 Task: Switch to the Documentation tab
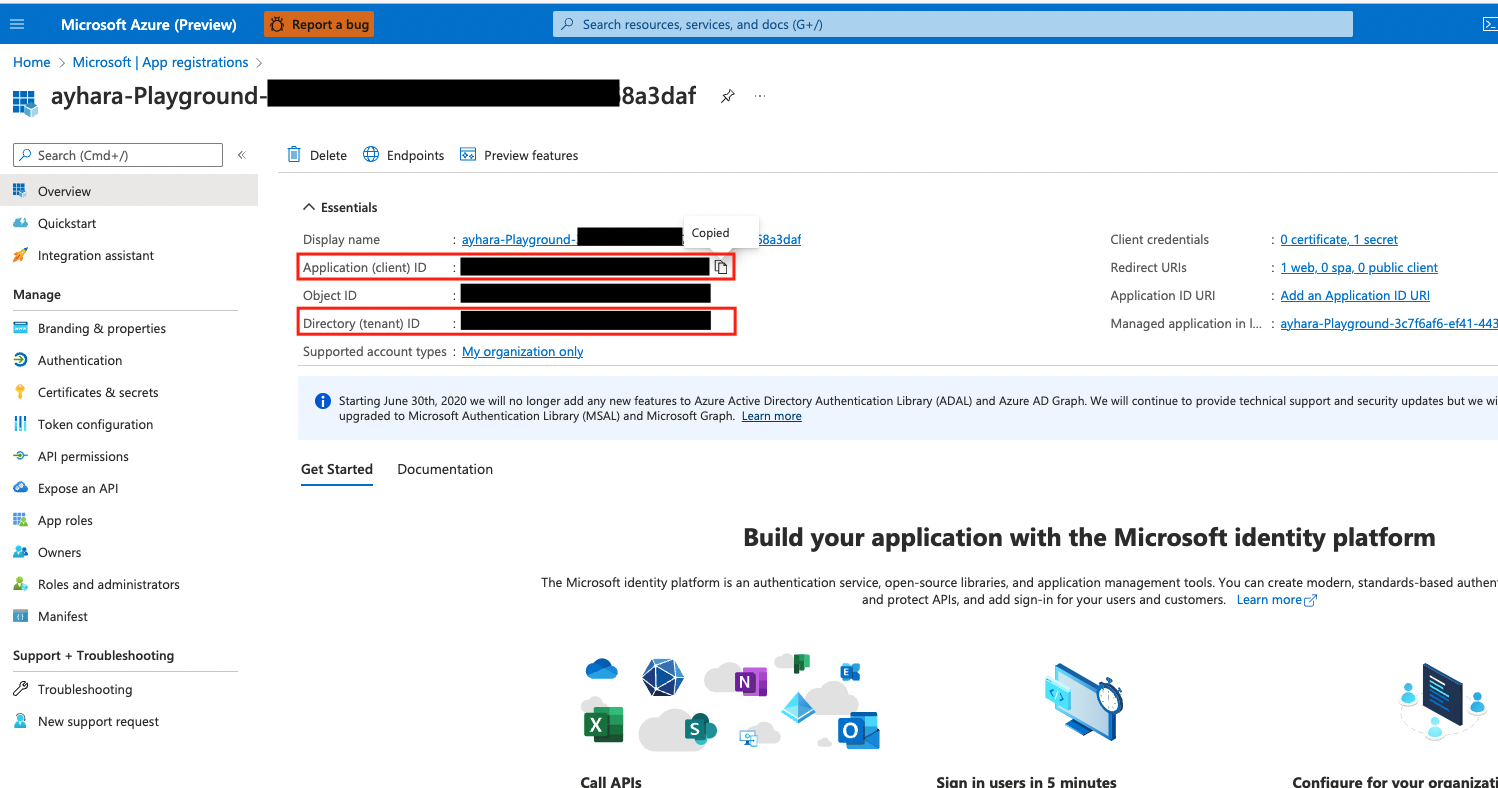pyautogui.click(x=445, y=469)
